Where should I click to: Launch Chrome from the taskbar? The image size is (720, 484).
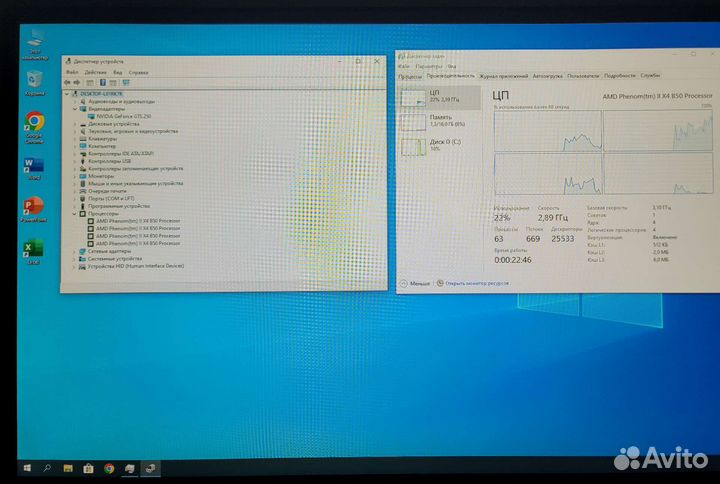(x=109, y=468)
